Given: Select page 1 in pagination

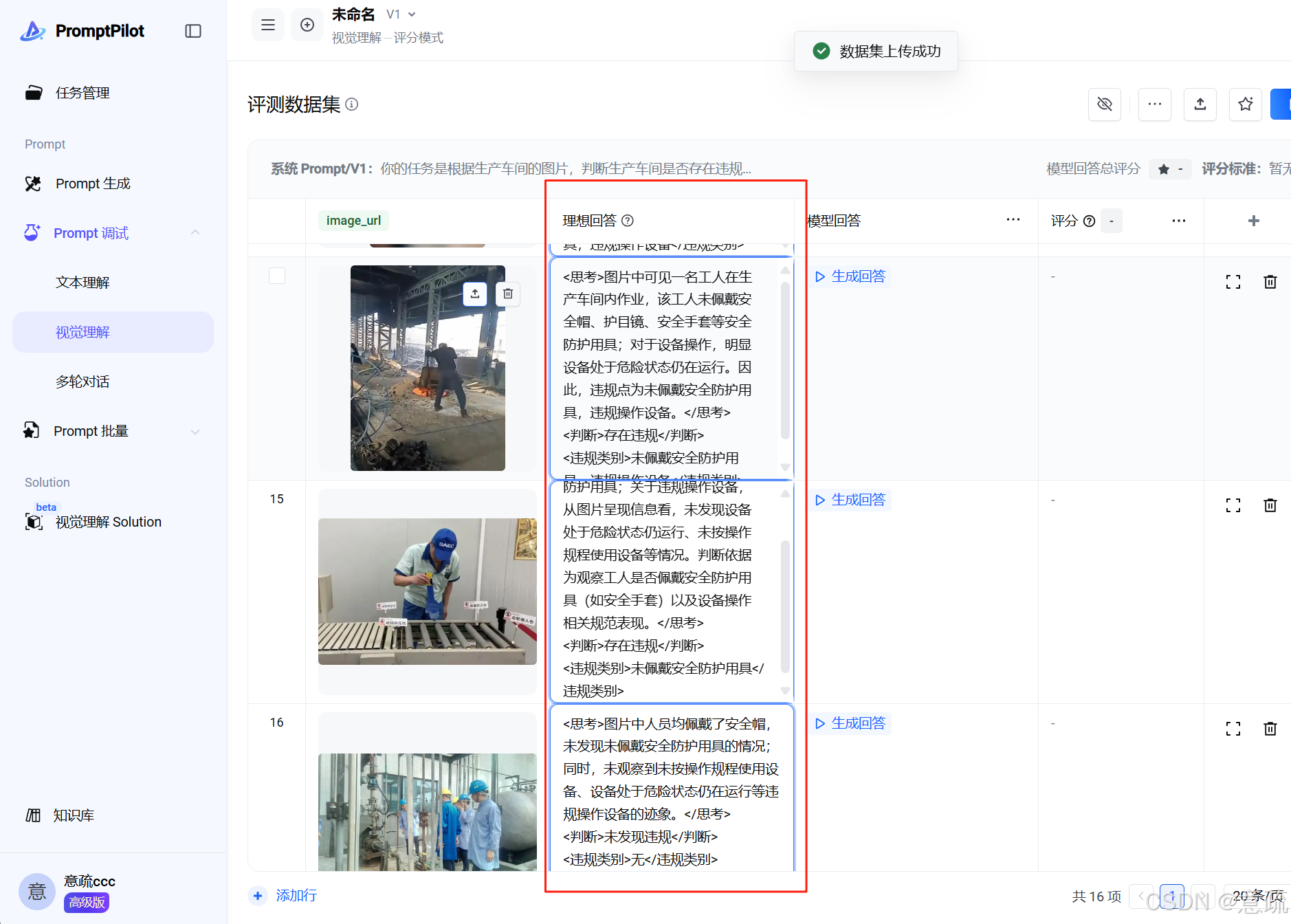Looking at the screenshot, I should coord(1172,896).
